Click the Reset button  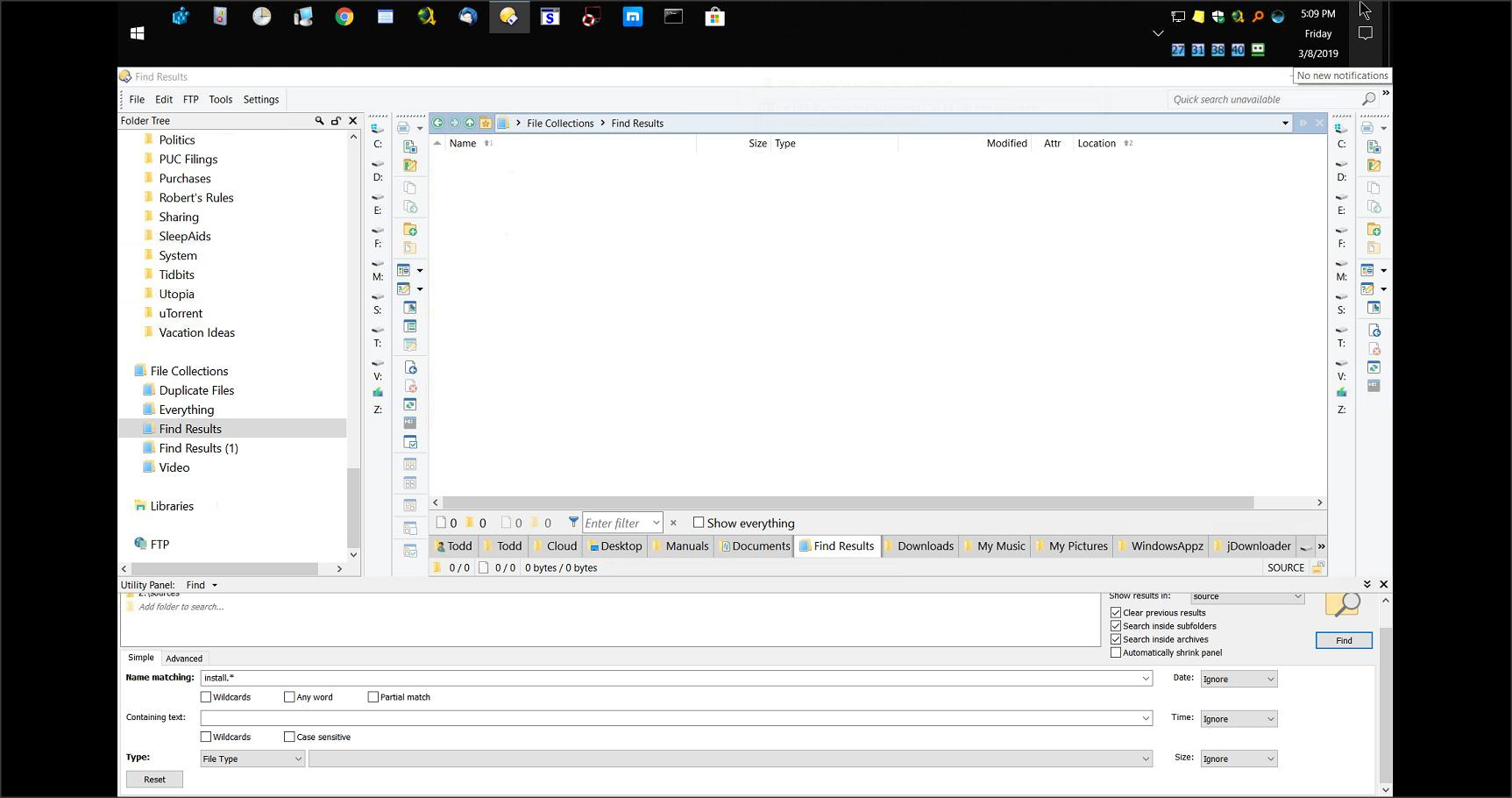click(x=154, y=779)
